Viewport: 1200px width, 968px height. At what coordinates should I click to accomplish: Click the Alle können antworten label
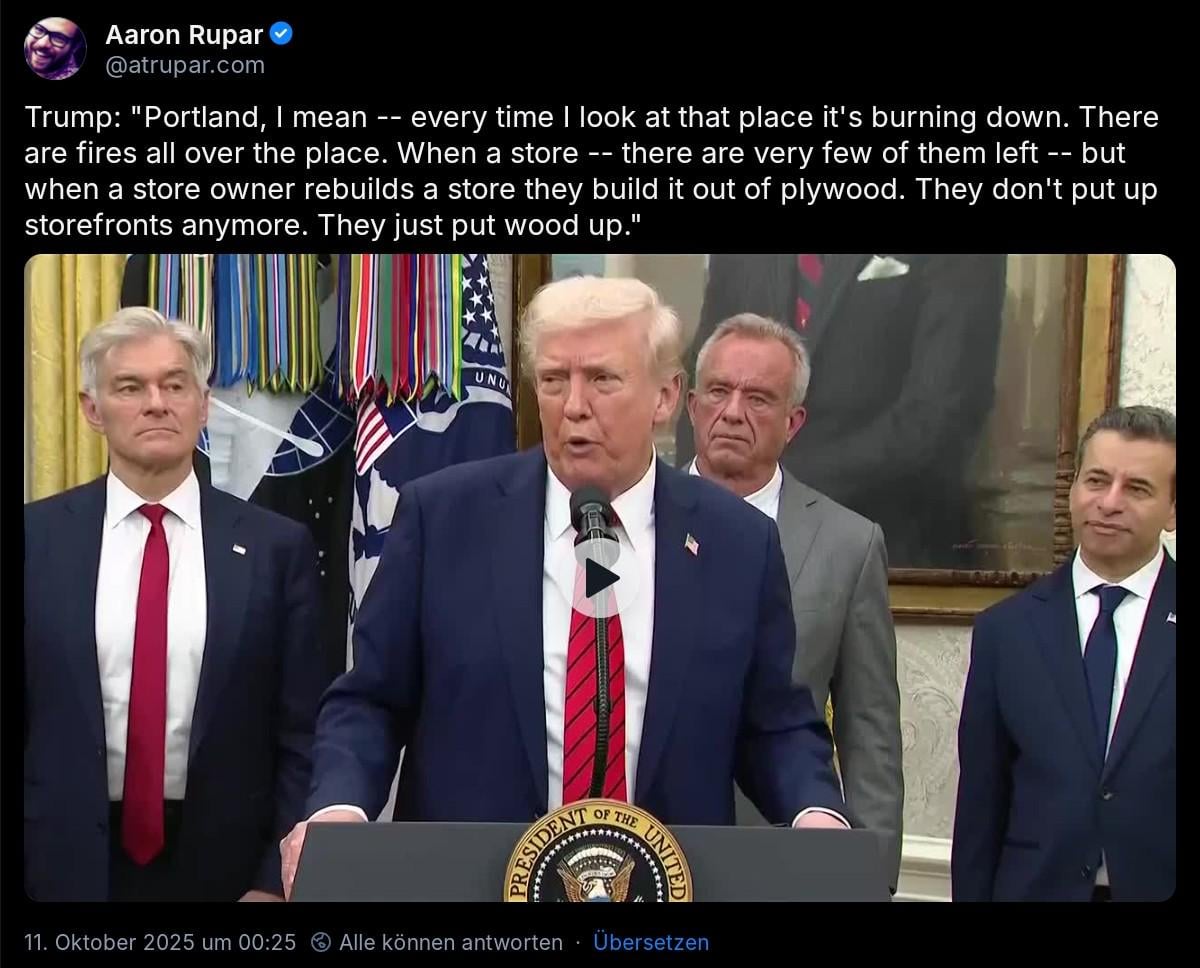click(x=450, y=942)
